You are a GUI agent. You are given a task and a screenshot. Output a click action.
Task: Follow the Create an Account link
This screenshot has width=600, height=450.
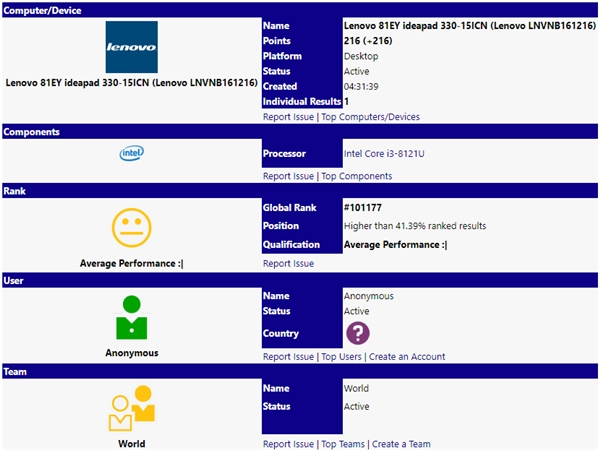tap(407, 357)
